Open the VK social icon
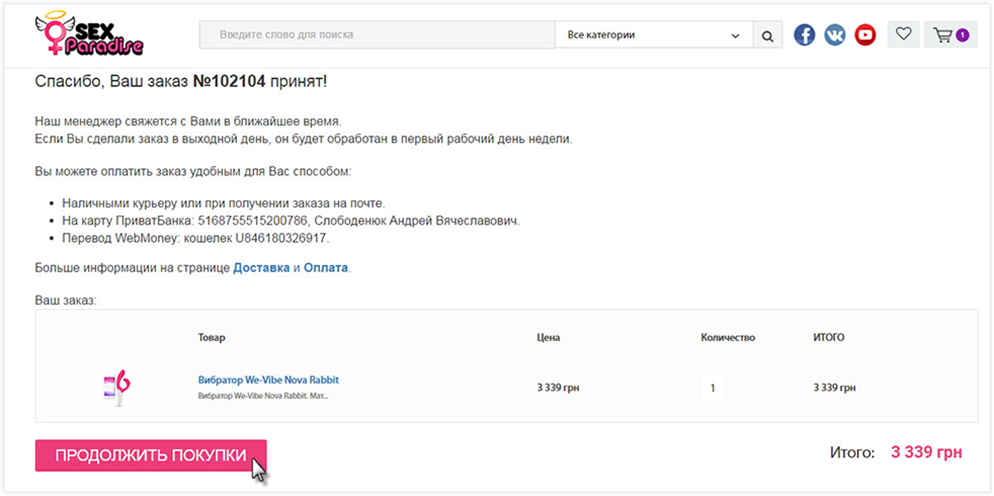994x496 pixels. pyautogui.click(x=835, y=35)
